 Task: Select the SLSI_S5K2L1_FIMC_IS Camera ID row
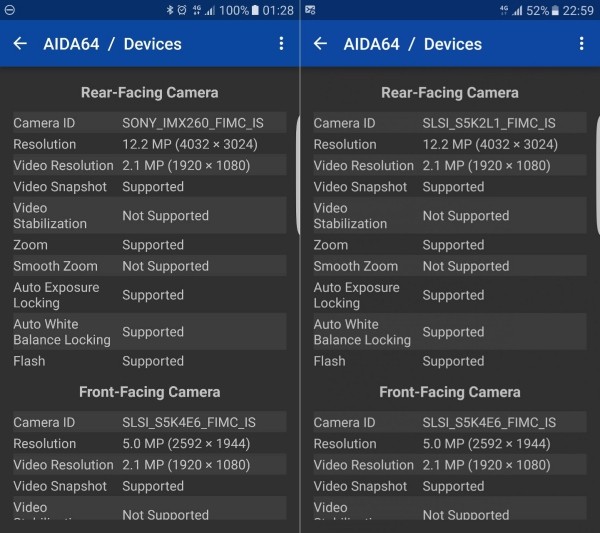pos(450,123)
